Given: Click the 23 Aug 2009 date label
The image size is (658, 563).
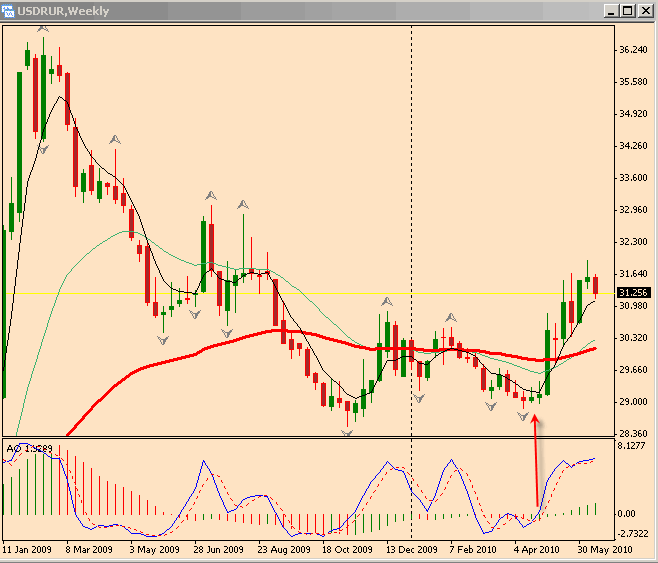Looking at the screenshot, I should tap(284, 549).
